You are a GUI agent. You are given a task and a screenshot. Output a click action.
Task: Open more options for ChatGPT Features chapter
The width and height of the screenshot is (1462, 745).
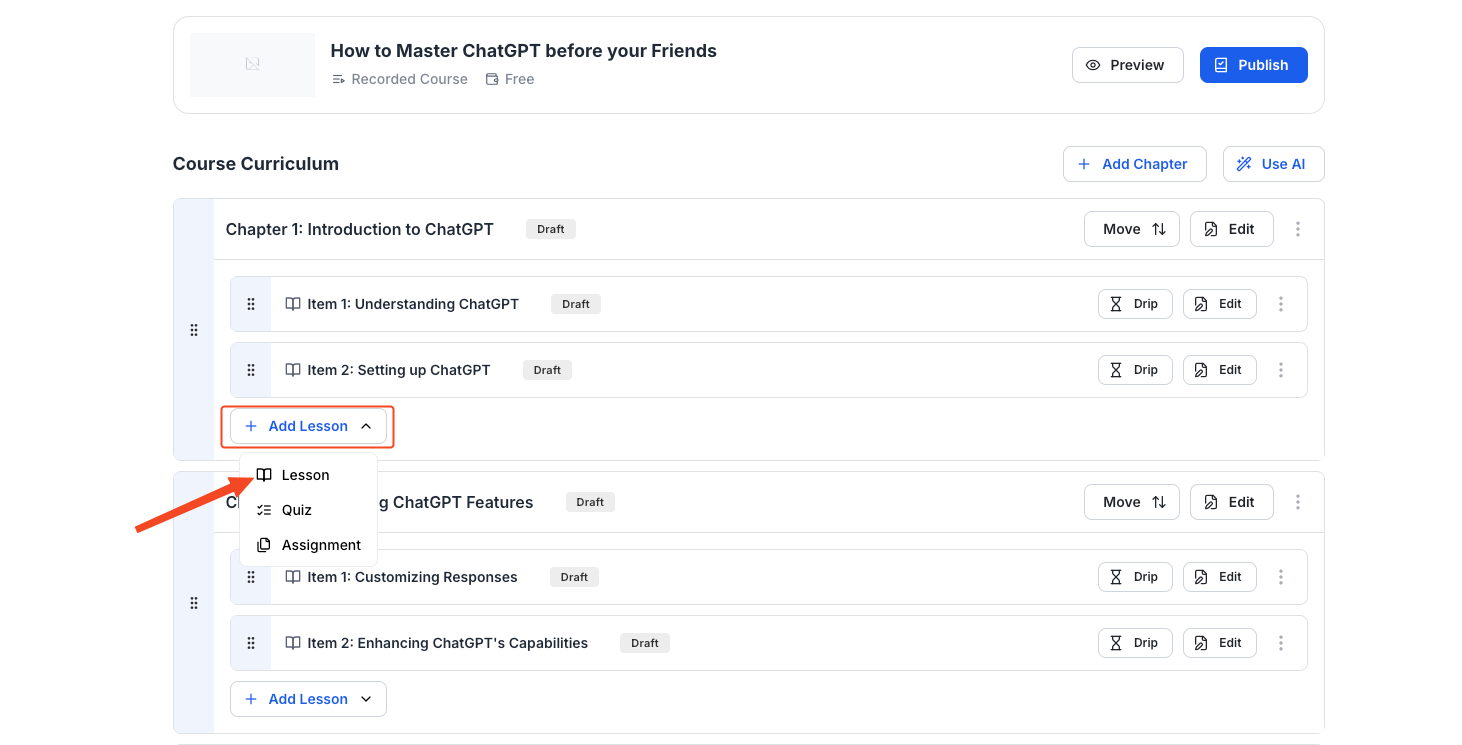(x=1298, y=502)
